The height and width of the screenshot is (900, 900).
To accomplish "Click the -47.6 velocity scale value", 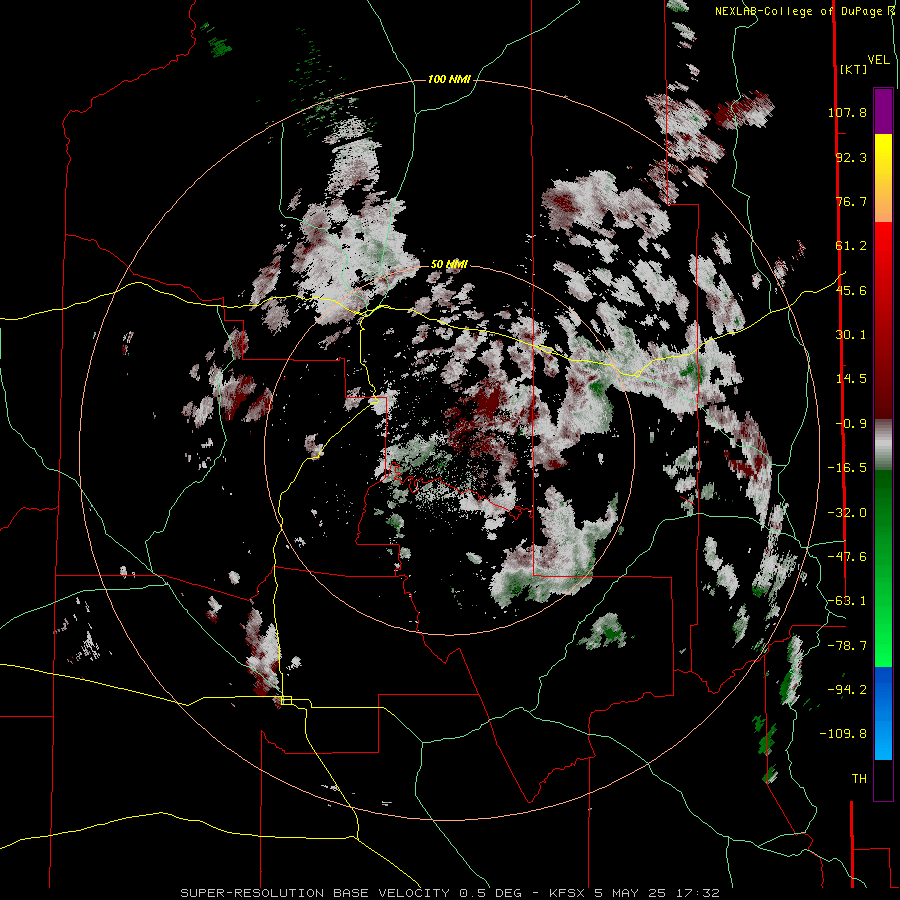I will pyautogui.click(x=847, y=557).
